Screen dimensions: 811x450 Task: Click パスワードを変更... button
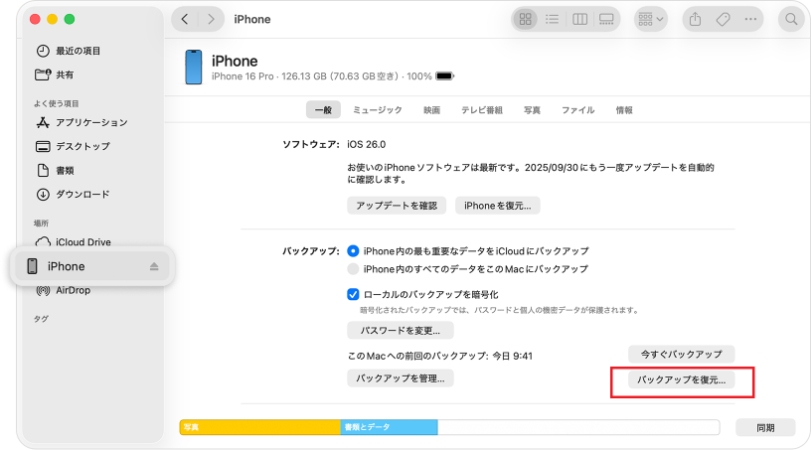(x=400, y=331)
